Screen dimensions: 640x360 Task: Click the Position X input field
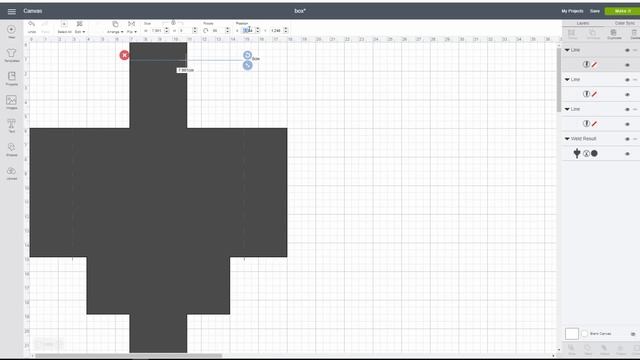click(x=248, y=31)
